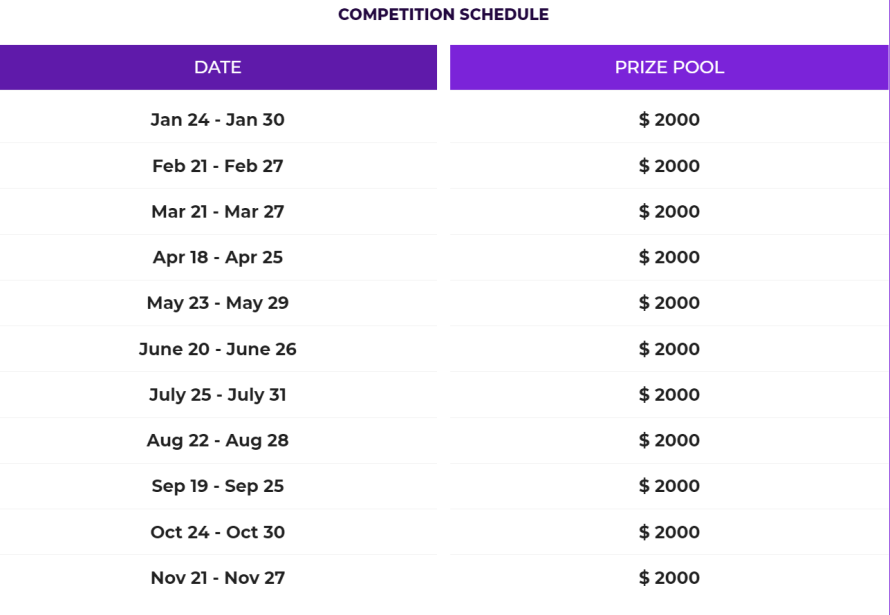Click the April $ 2000 prize amount

(669, 257)
